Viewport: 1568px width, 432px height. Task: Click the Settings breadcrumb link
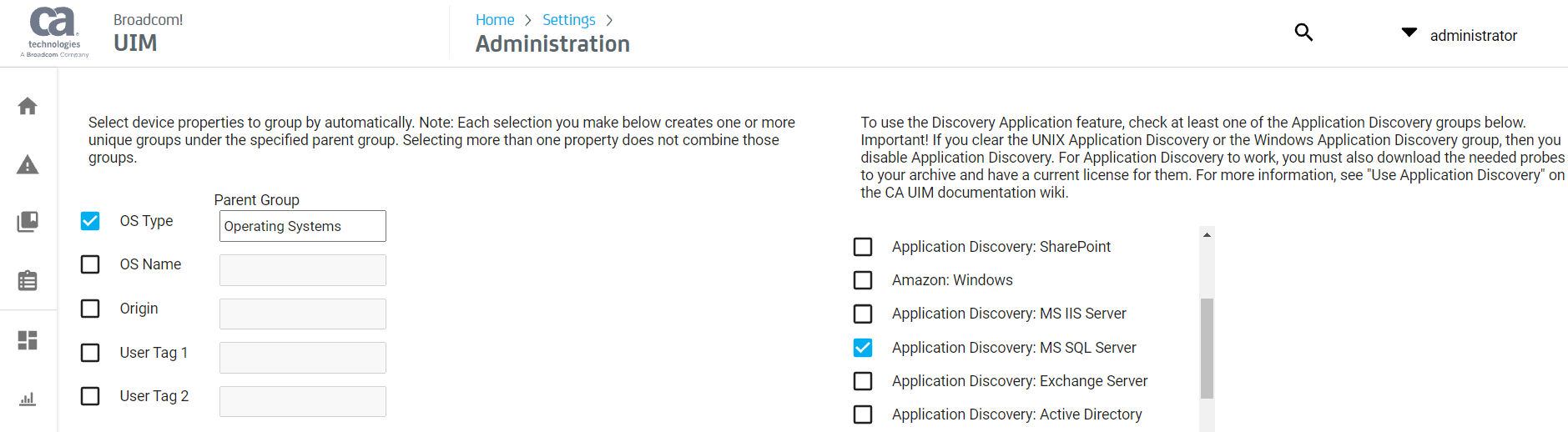pyautogui.click(x=568, y=20)
